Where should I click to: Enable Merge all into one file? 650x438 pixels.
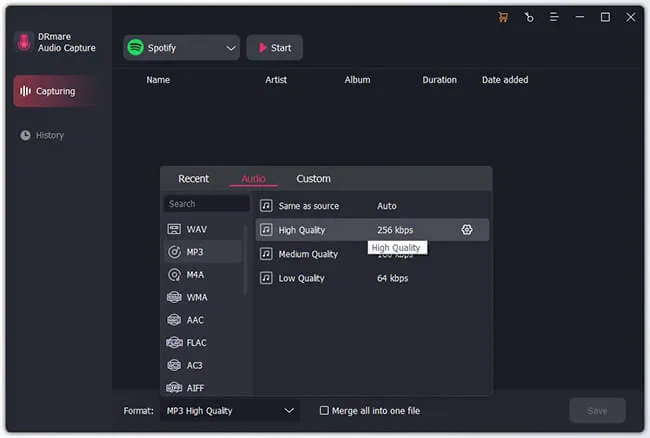click(x=324, y=410)
